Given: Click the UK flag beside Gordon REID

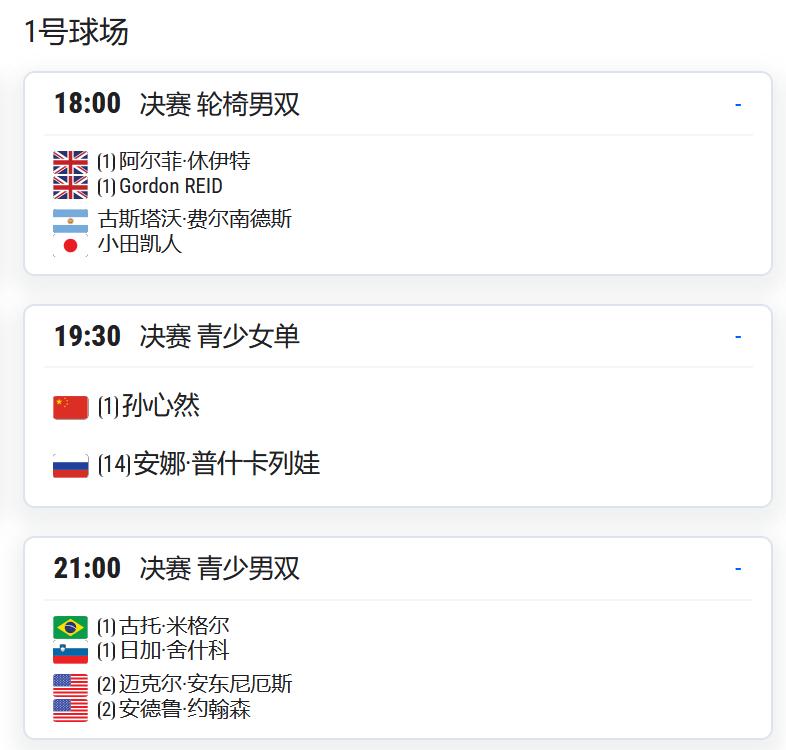Looking at the screenshot, I should point(70,187).
